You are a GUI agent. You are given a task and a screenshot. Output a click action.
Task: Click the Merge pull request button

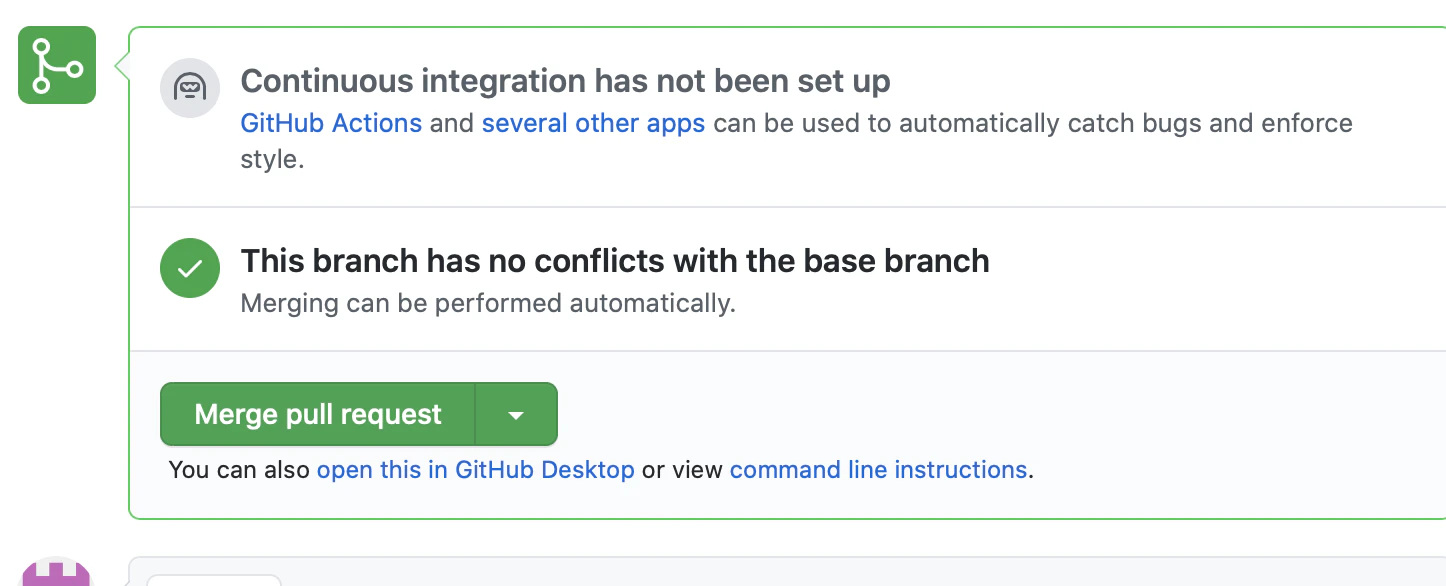coord(318,414)
